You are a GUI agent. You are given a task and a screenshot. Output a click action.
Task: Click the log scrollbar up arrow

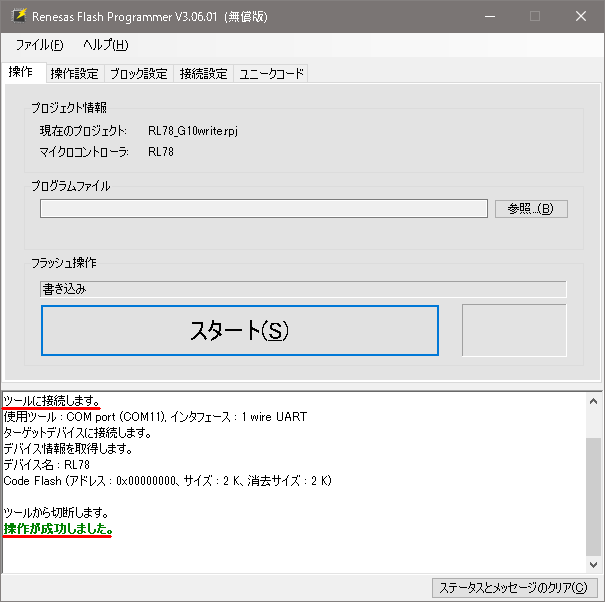[x=593, y=401]
